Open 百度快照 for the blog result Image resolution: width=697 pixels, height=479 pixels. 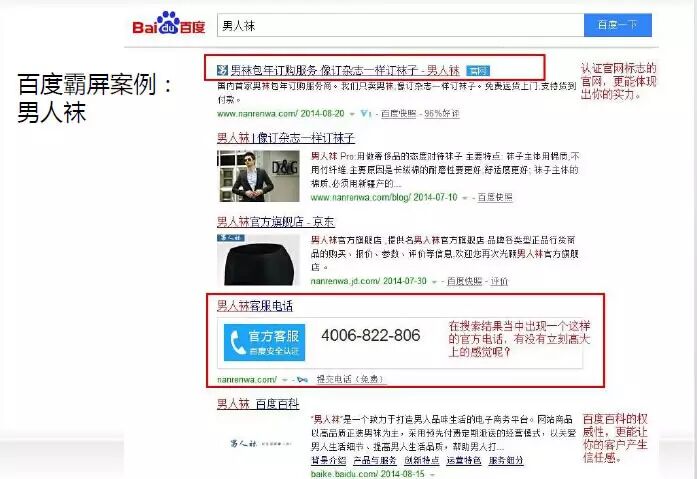495,197
